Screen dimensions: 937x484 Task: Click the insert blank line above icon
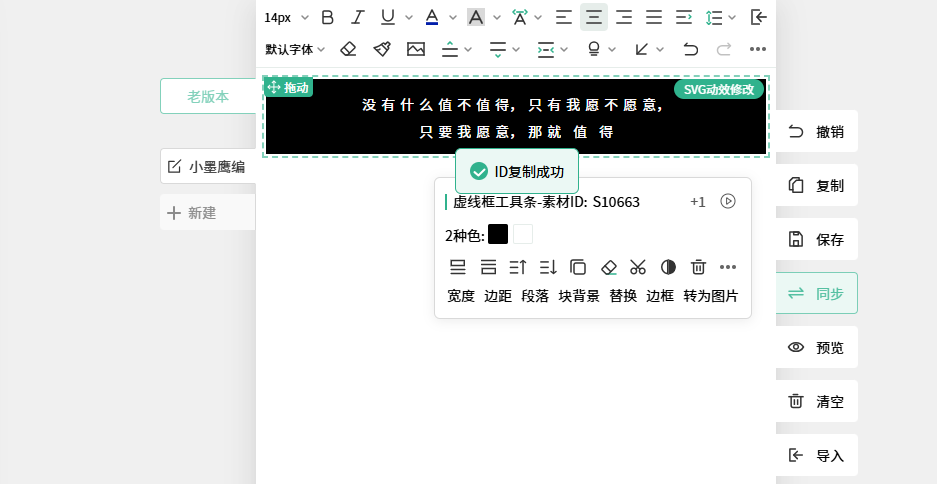[488, 267]
